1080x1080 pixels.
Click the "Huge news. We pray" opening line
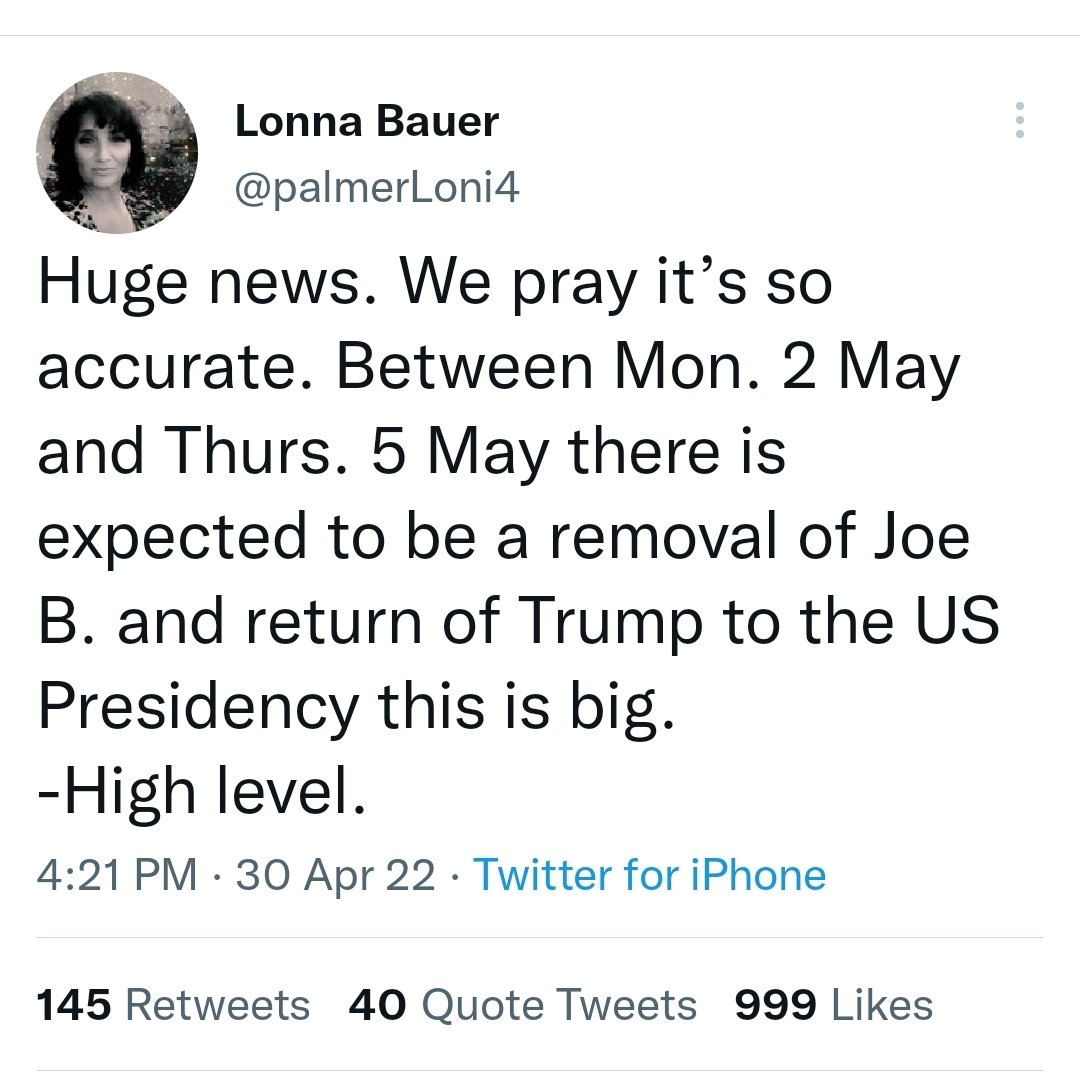(x=435, y=285)
